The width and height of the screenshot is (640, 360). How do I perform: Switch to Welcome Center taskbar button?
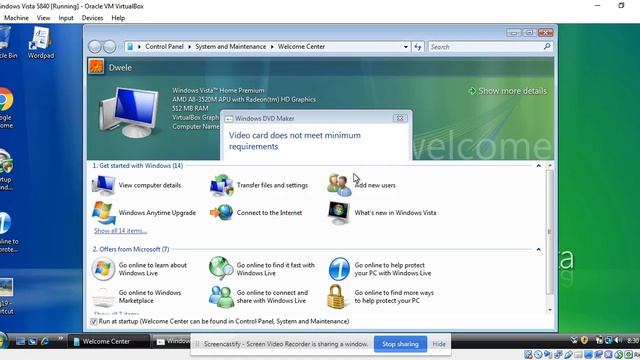tap(109, 341)
